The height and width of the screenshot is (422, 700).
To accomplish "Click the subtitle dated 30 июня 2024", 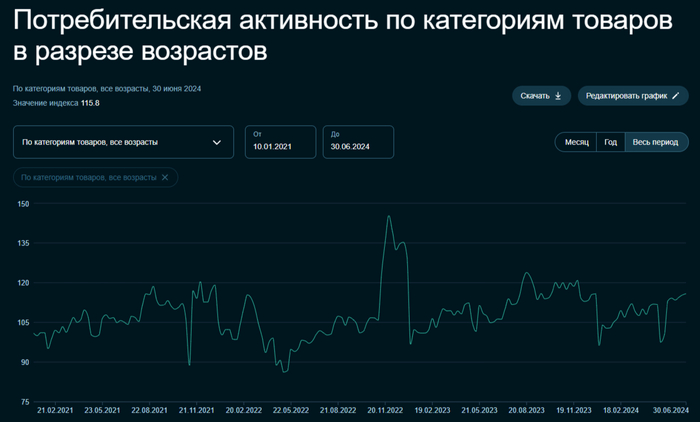I will [x=107, y=89].
